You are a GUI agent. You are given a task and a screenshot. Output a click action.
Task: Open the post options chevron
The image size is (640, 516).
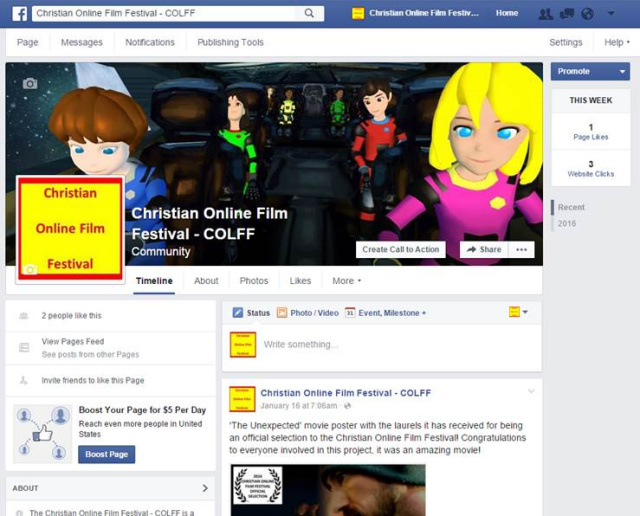(531, 391)
